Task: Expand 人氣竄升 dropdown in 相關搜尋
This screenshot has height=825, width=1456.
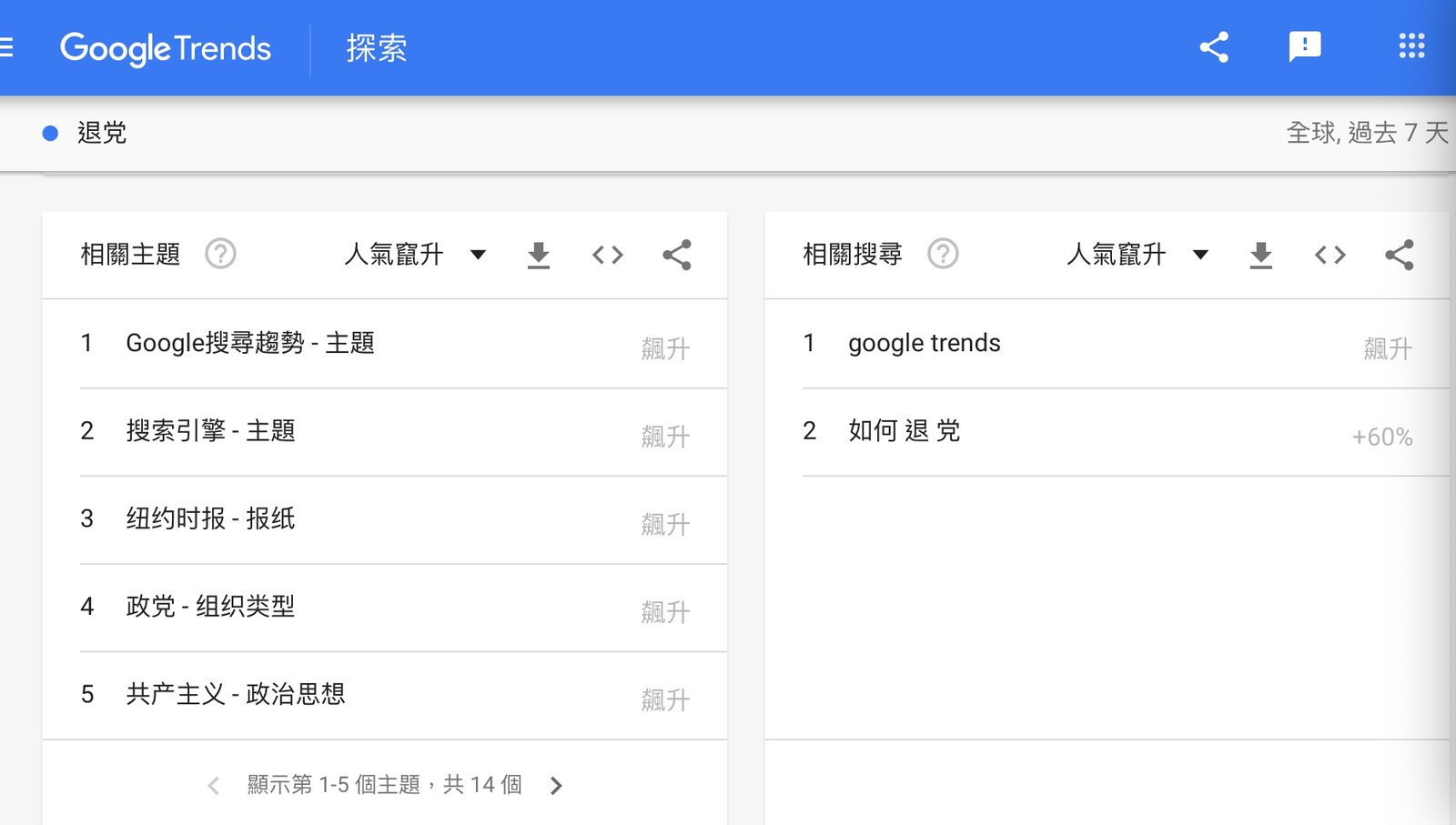Action: [1137, 255]
